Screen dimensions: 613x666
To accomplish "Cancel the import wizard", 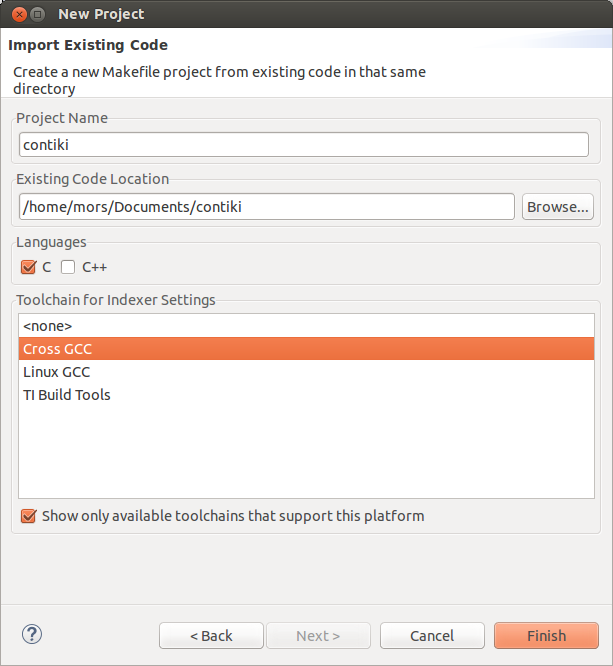I will tap(432, 636).
